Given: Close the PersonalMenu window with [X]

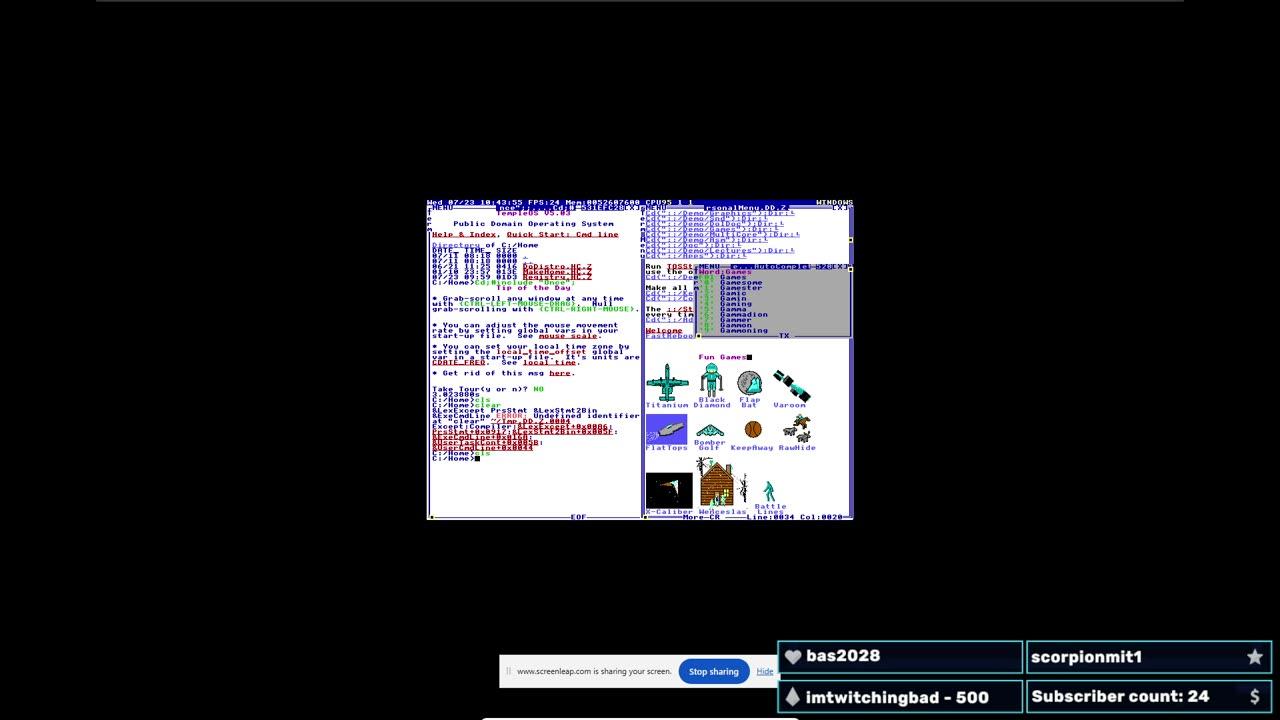Looking at the screenshot, I should pos(841,208).
